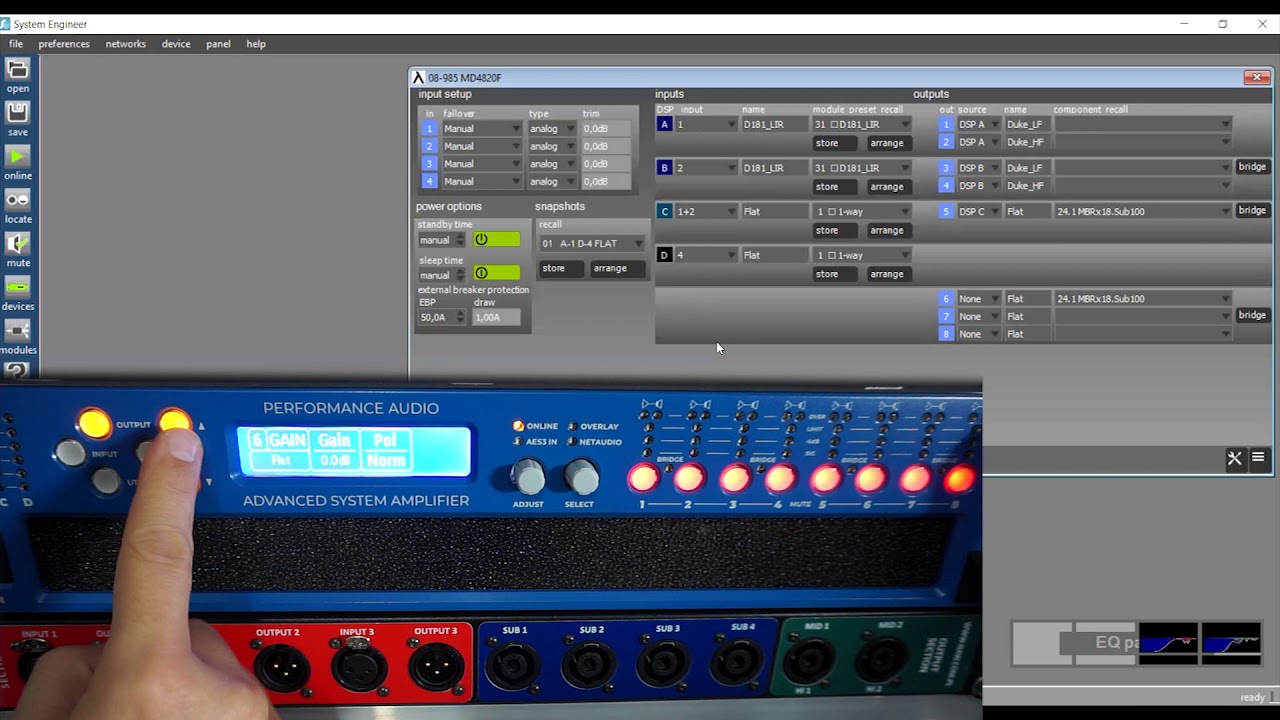
Task: Click the first EQ curve thumbnail
Action: (1168, 643)
